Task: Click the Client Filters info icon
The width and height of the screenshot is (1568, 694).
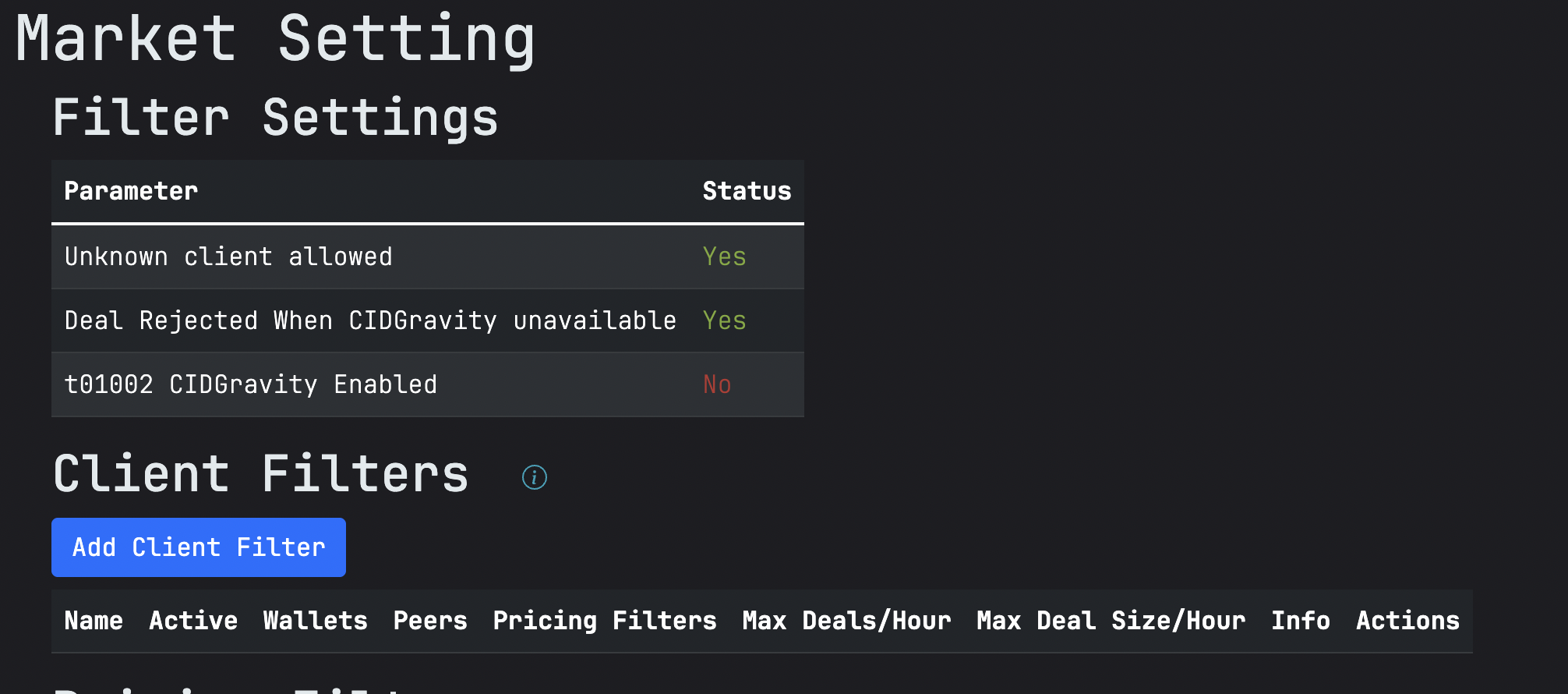Action: point(535,477)
